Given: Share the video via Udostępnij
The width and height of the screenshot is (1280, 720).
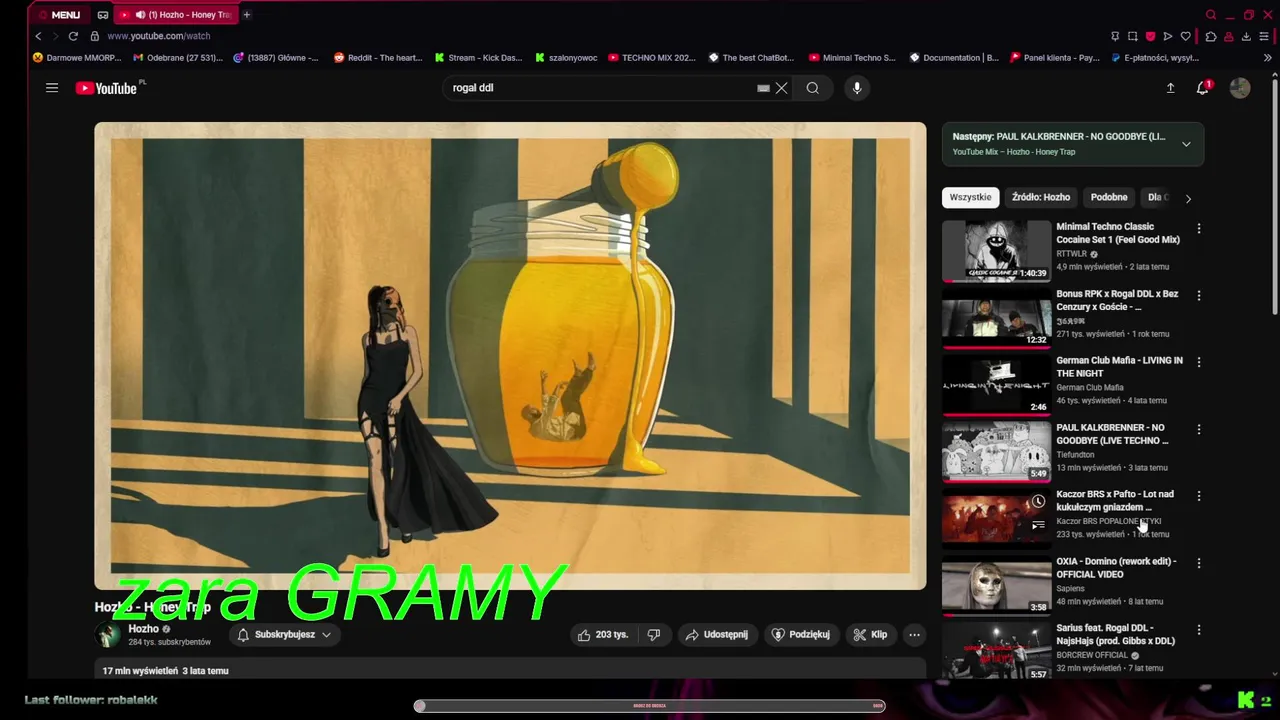Looking at the screenshot, I should coord(716,634).
